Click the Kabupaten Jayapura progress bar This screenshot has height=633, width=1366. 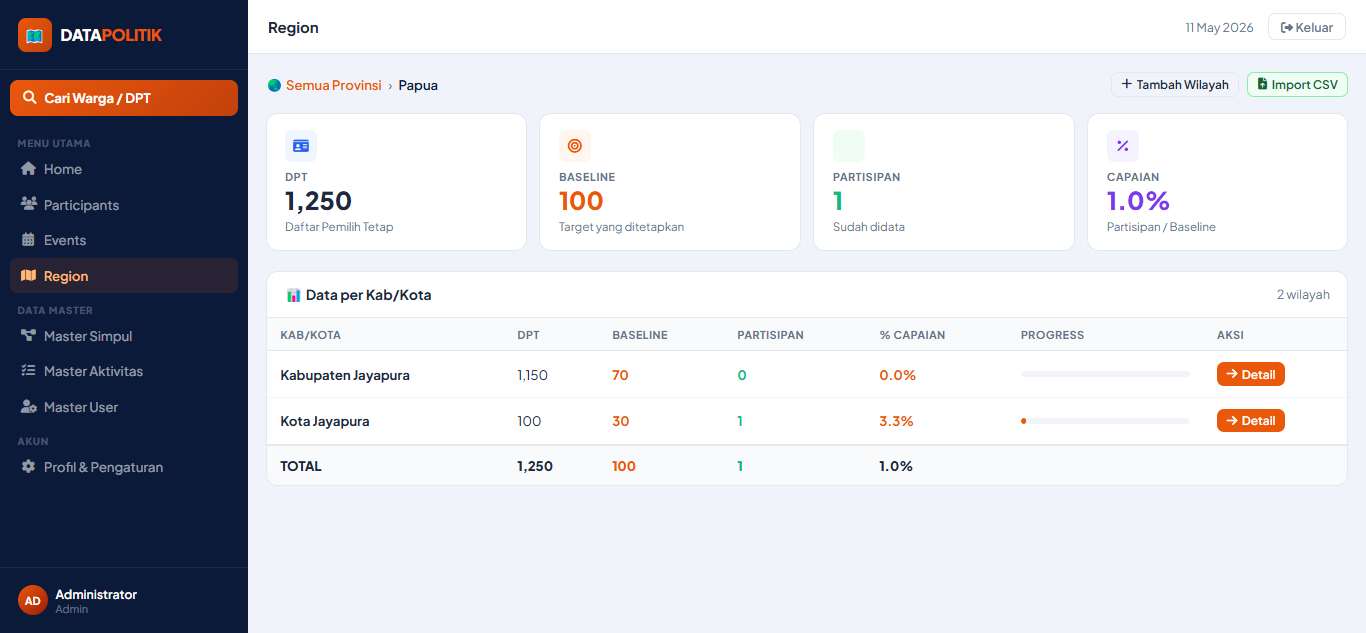1105,374
